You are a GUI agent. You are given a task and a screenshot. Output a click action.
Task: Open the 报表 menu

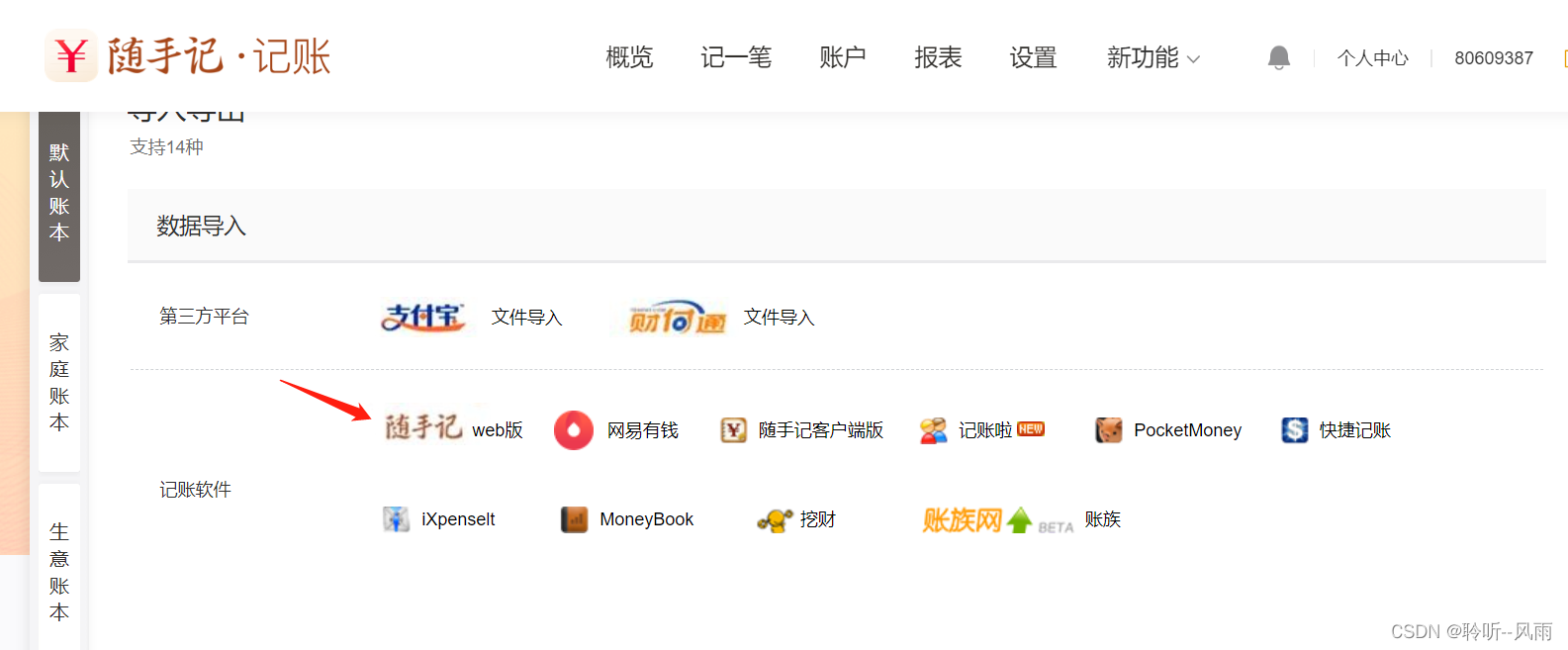(x=938, y=57)
